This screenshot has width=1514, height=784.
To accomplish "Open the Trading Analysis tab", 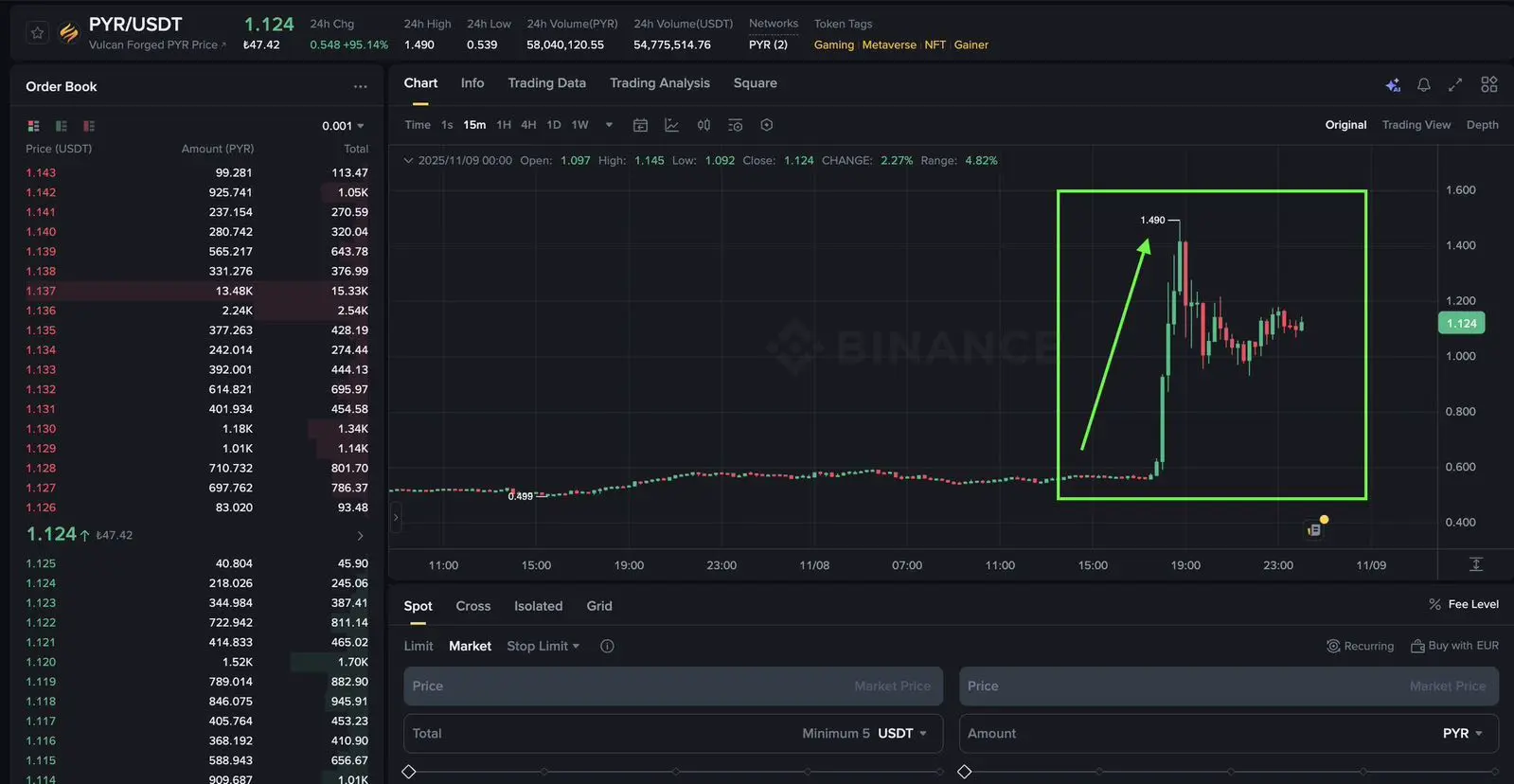I will (x=660, y=83).
